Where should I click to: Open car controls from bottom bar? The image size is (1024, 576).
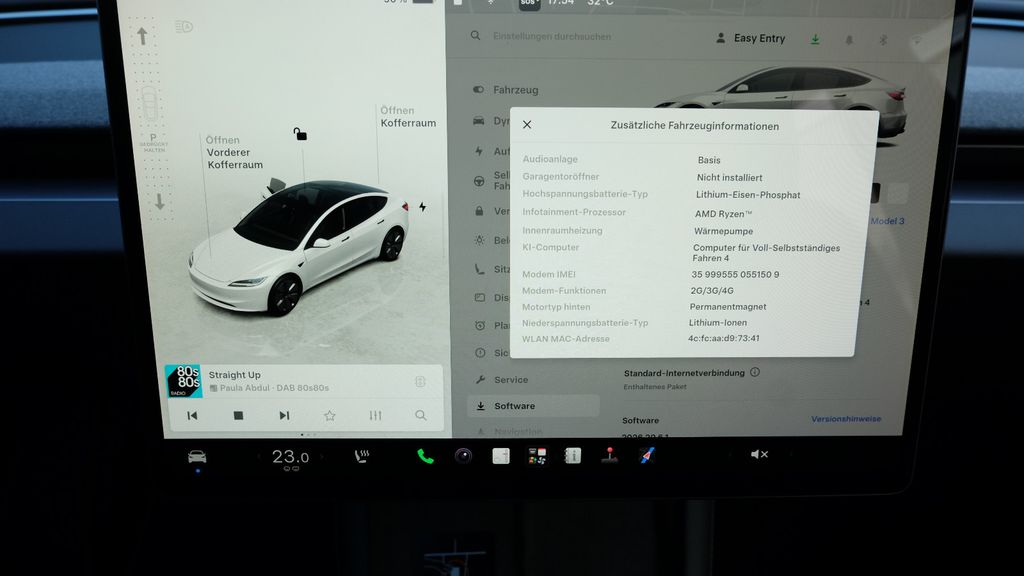coord(197,456)
